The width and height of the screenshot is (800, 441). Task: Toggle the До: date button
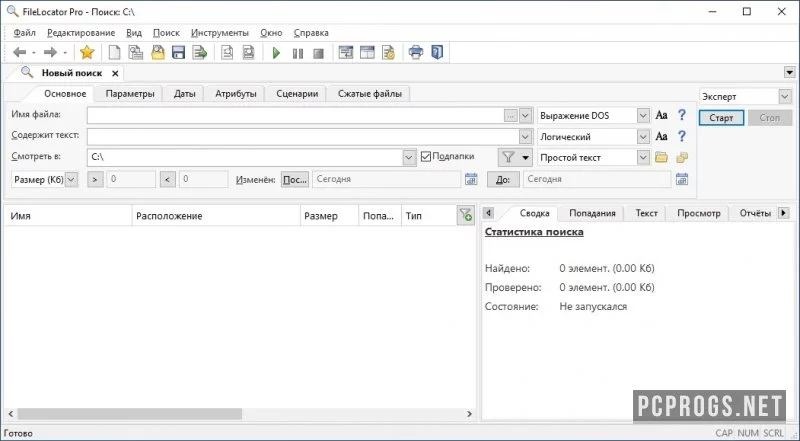(x=503, y=179)
